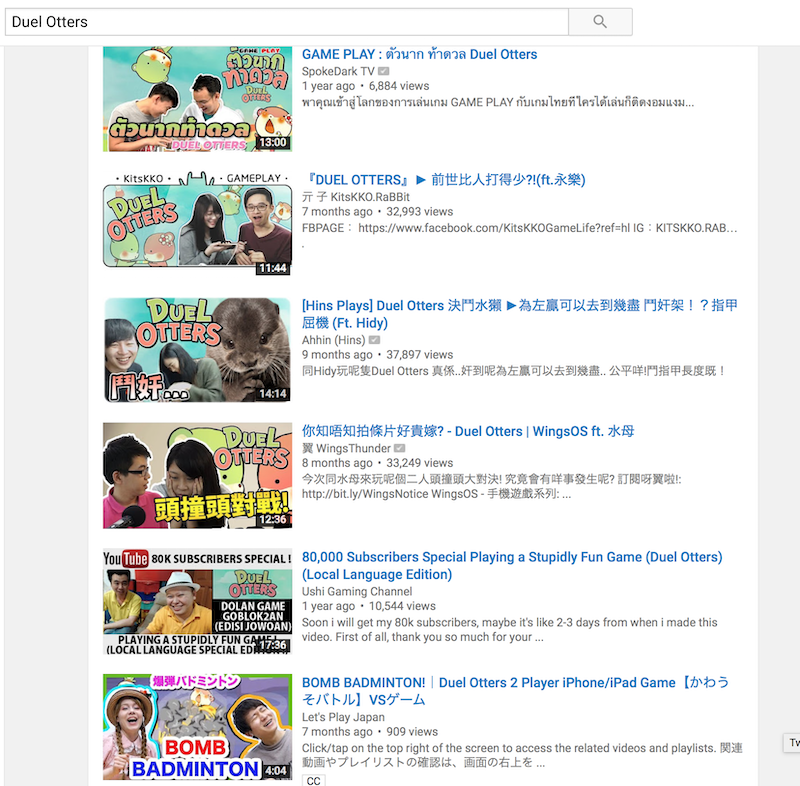
Task: Open the otter thumbnail lasting 14:14
Action: point(197,350)
